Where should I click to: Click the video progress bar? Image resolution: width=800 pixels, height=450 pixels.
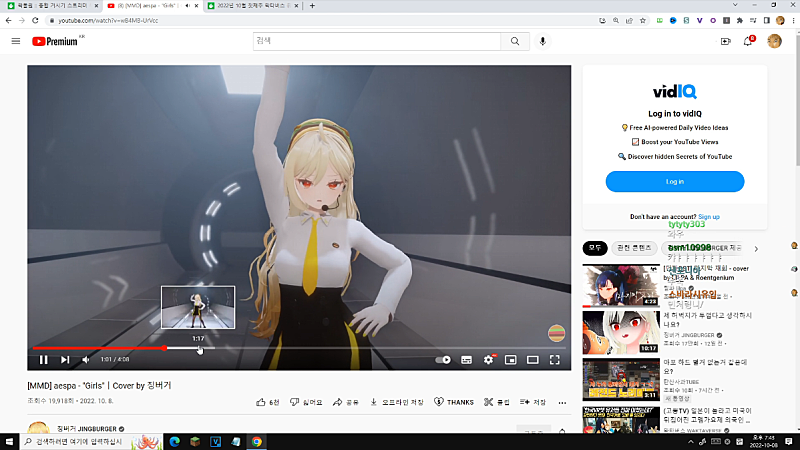click(299, 348)
